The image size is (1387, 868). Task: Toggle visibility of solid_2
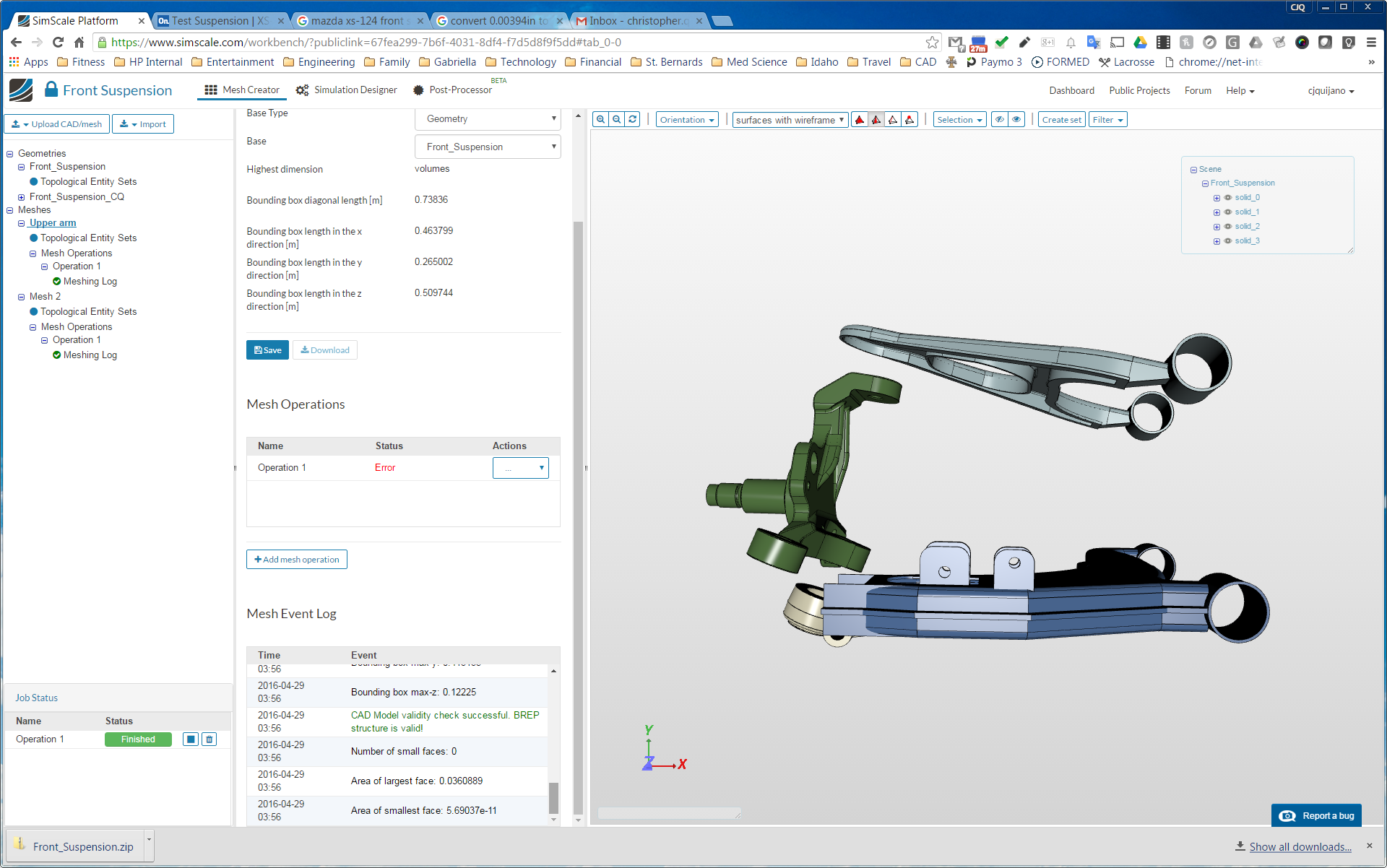point(1227,227)
